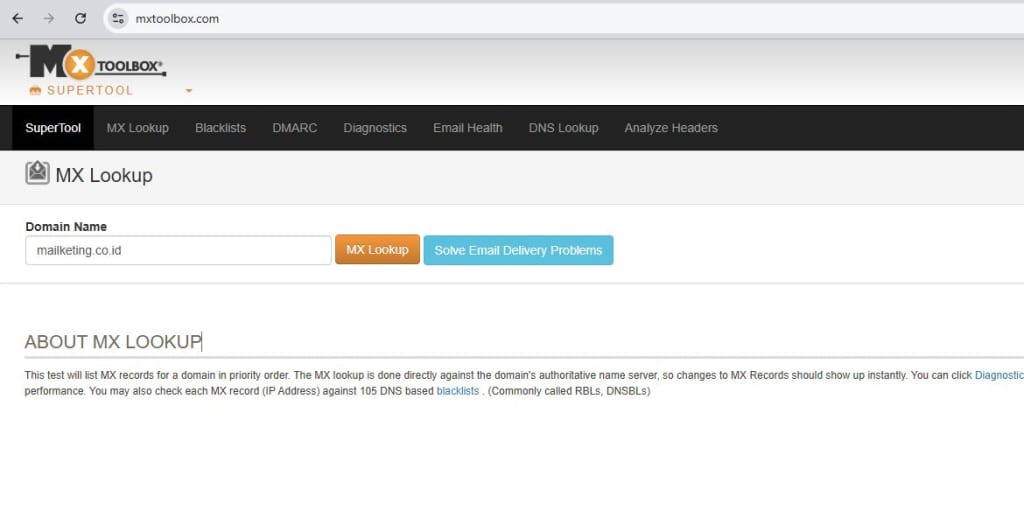Image resolution: width=1024 pixels, height=511 pixels.
Task: Click the browser forward arrow
Action: pos(49,18)
